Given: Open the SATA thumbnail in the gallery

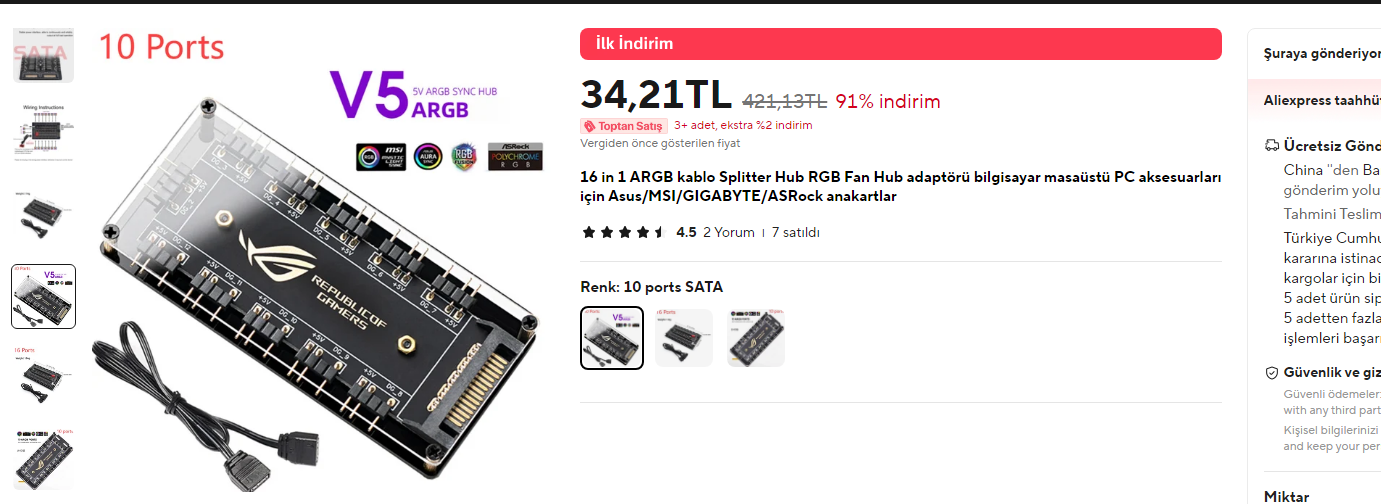Looking at the screenshot, I should (43, 54).
